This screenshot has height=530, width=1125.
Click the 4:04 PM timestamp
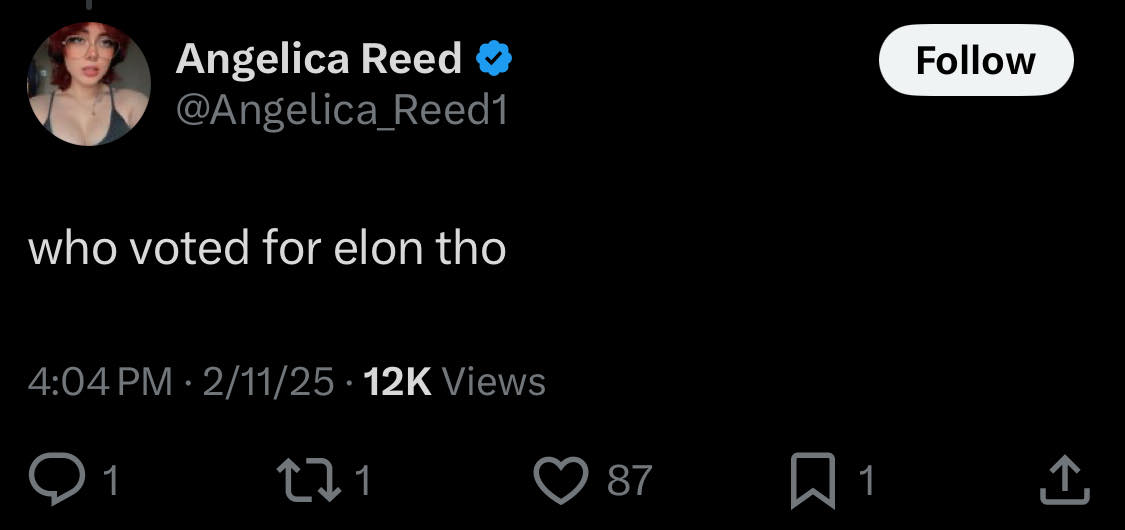click(x=100, y=382)
